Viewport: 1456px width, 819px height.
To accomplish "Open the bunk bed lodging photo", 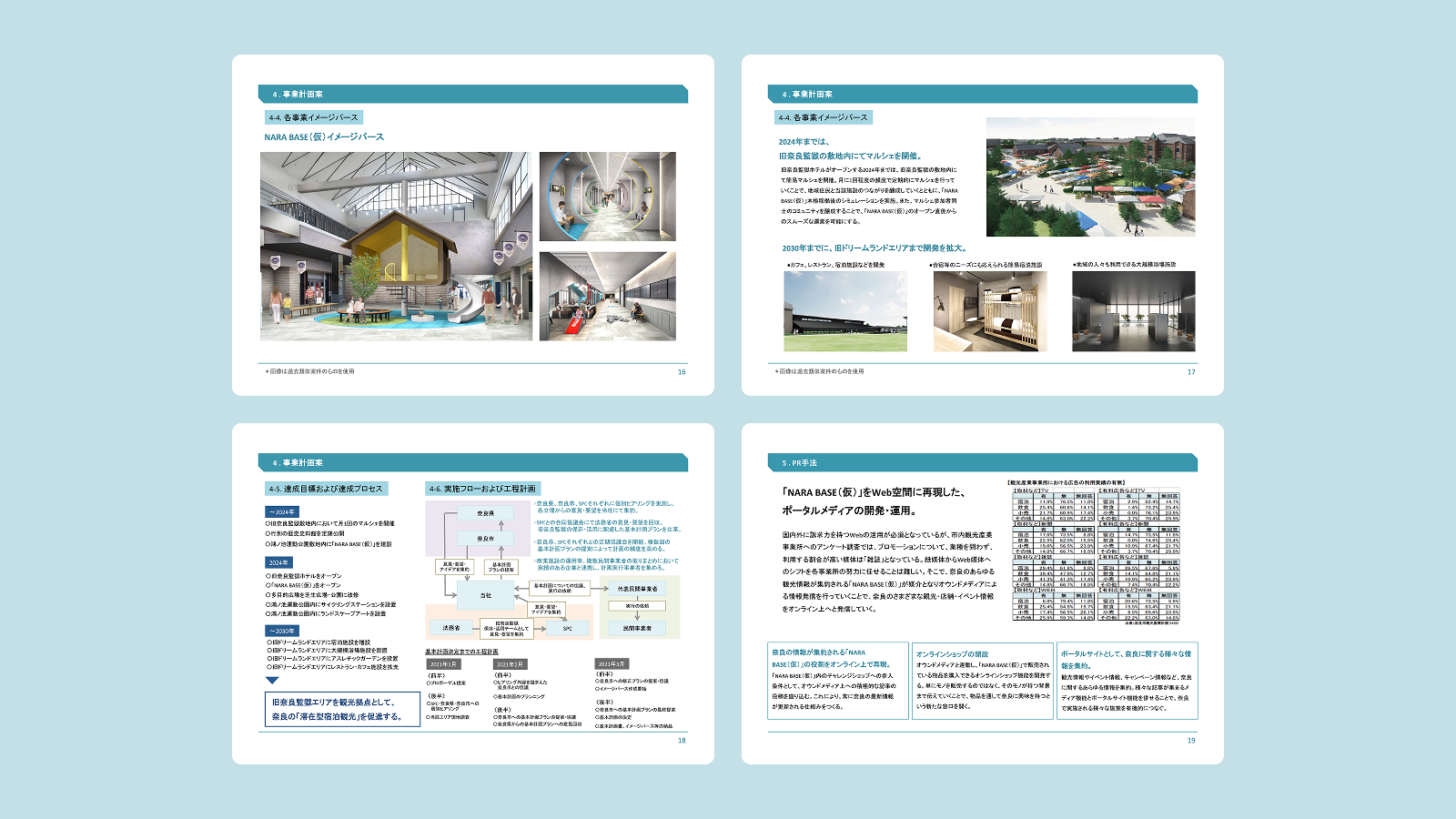I will (x=989, y=311).
